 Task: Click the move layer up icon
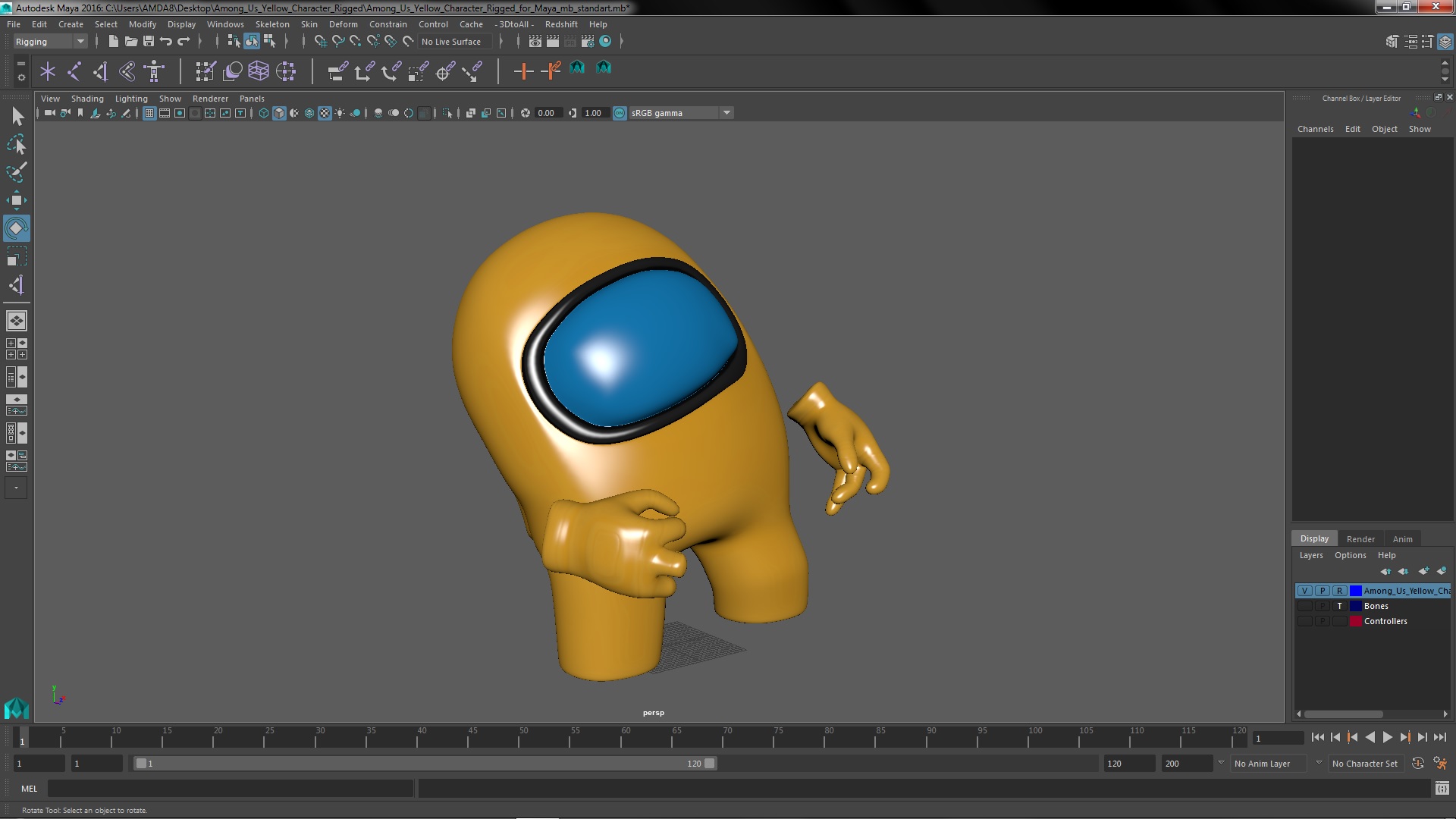(x=1385, y=571)
